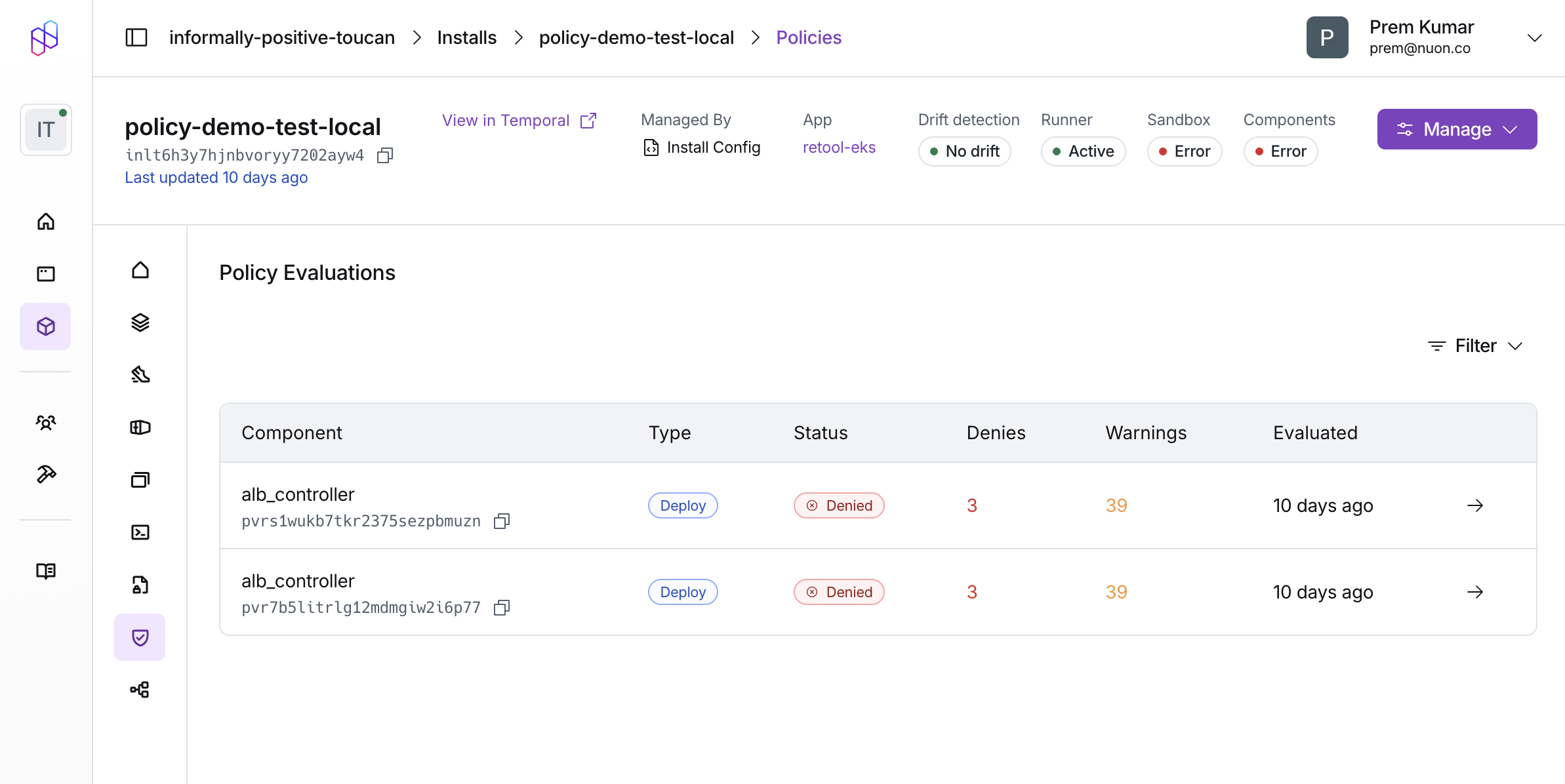Image resolution: width=1565 pixels, height=784 pixels.
Task: Copy the ID pvrs1wukb7tkr2375sezpbmuzn
Action: click(502, 521)
